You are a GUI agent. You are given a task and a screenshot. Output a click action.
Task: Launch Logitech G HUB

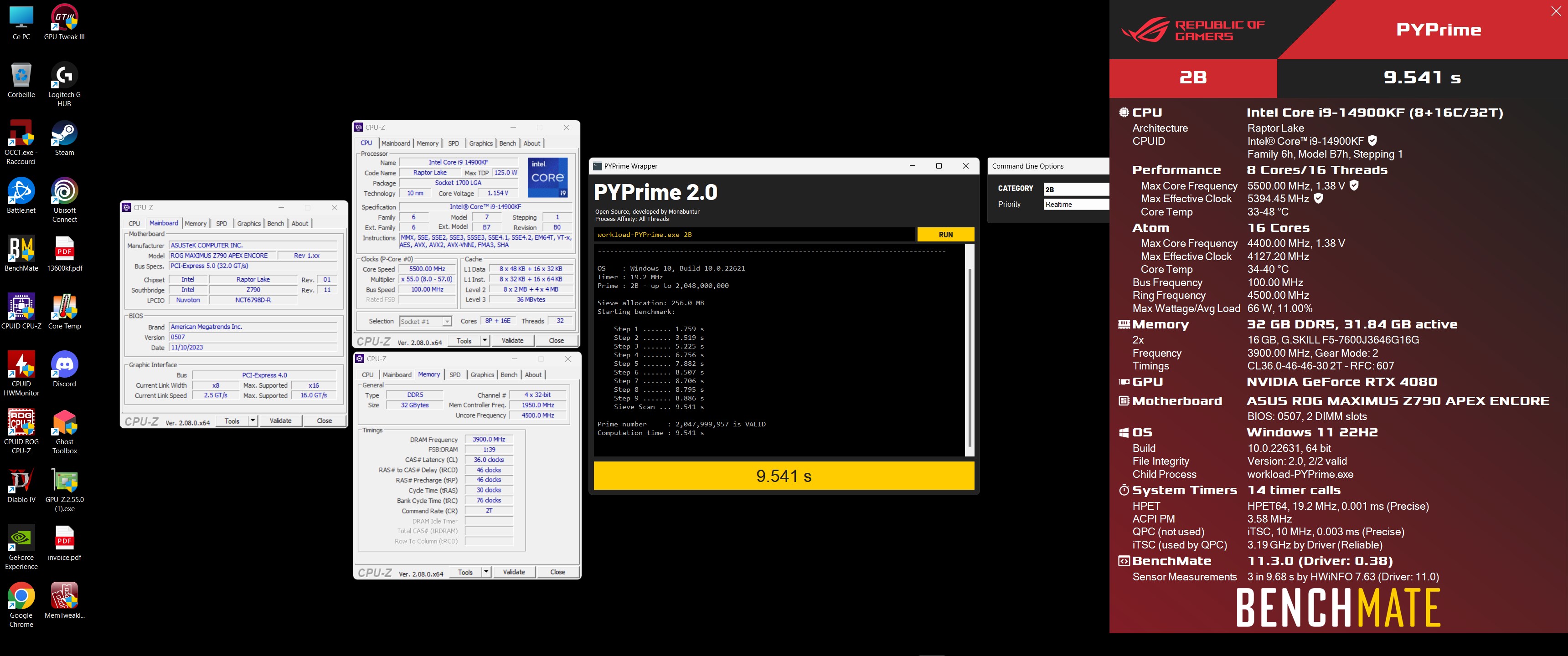(64, 84)
